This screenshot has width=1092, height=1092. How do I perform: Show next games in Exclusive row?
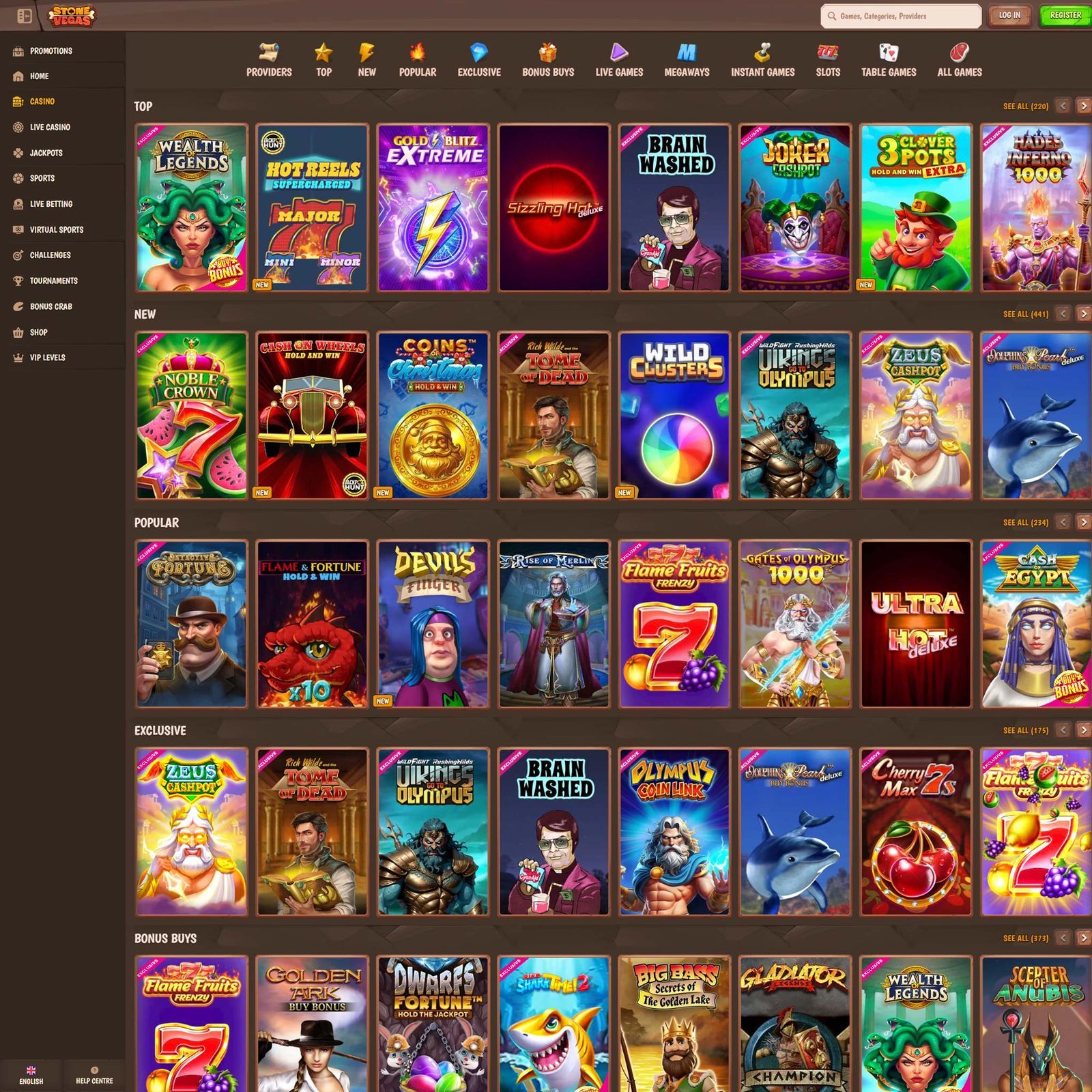[1083, 730]
